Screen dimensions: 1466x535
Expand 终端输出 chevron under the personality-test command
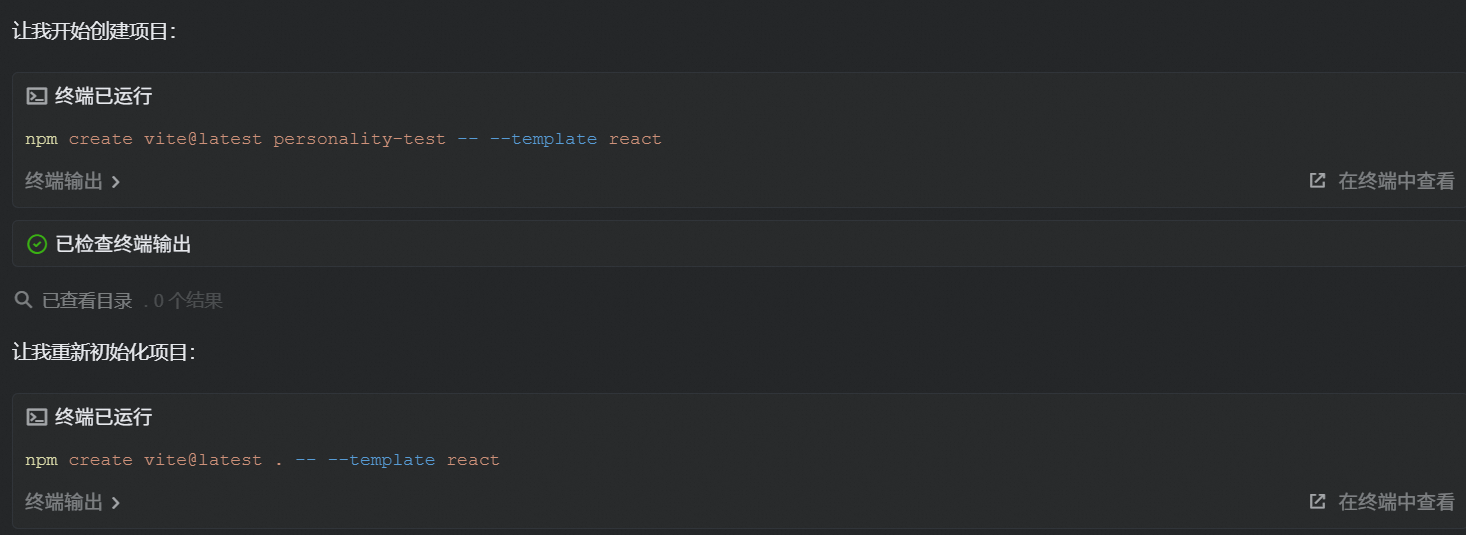click(116, 182)
